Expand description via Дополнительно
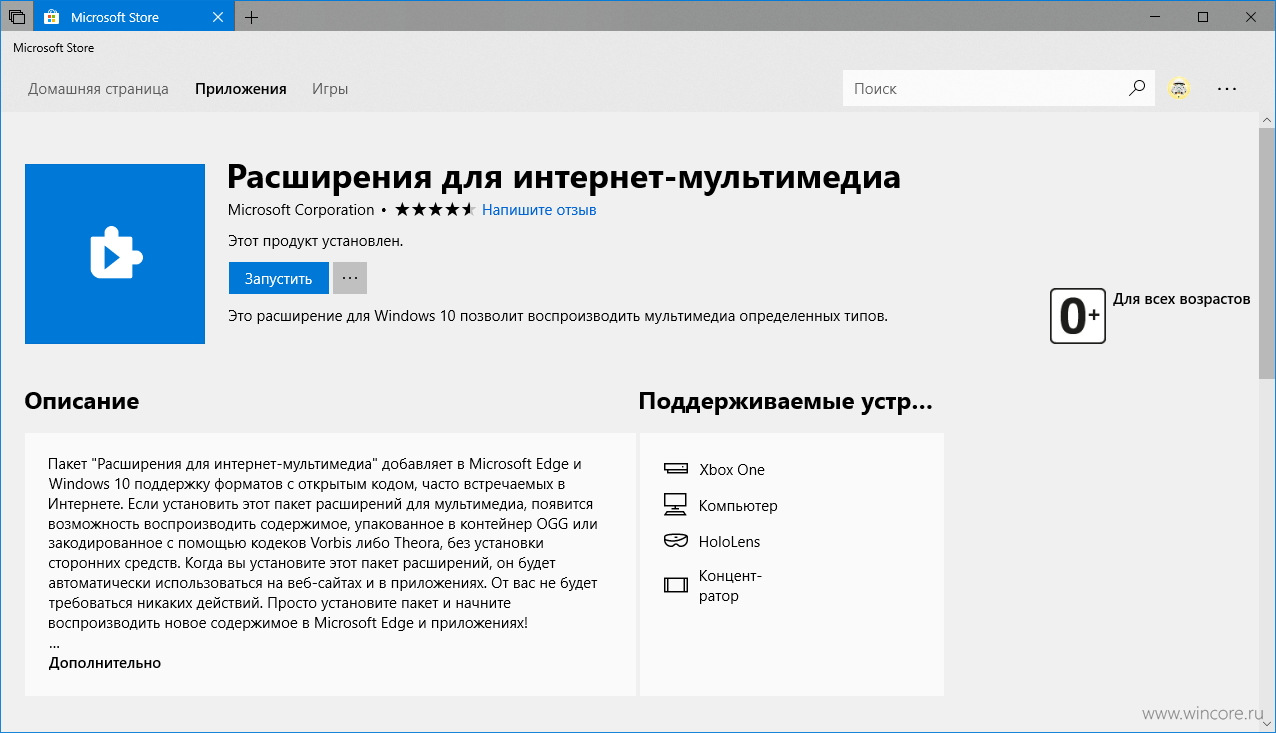1276x733 pixels. click(x=105, y=662)
